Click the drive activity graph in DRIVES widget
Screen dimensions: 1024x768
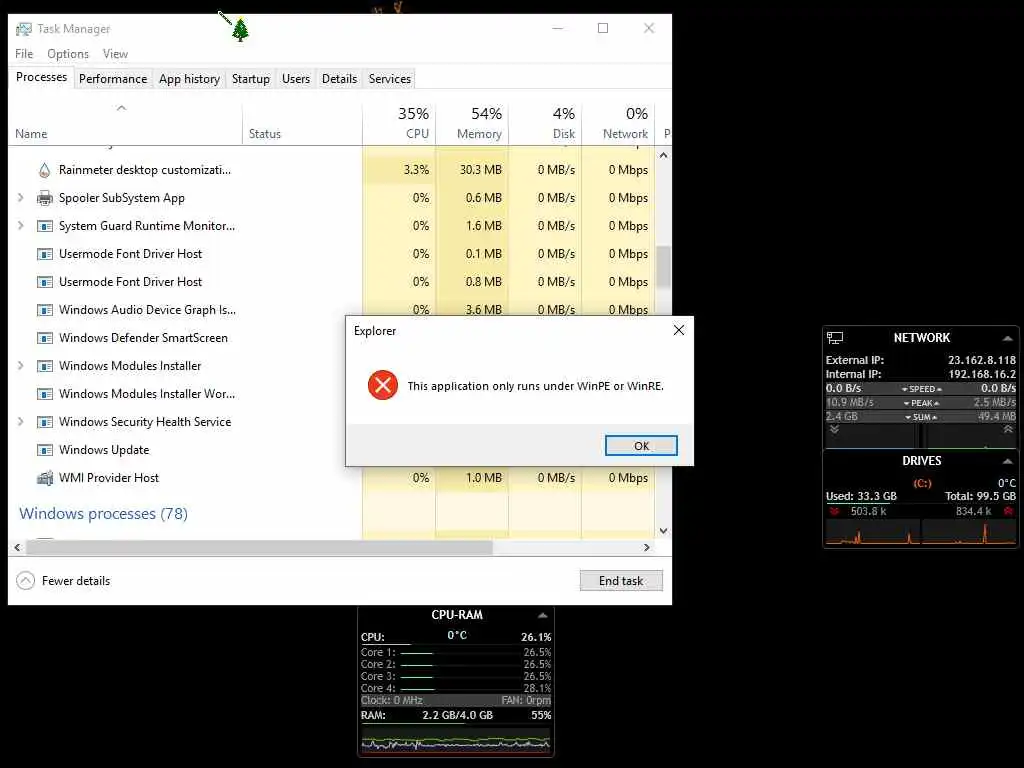tap(921, 532)
